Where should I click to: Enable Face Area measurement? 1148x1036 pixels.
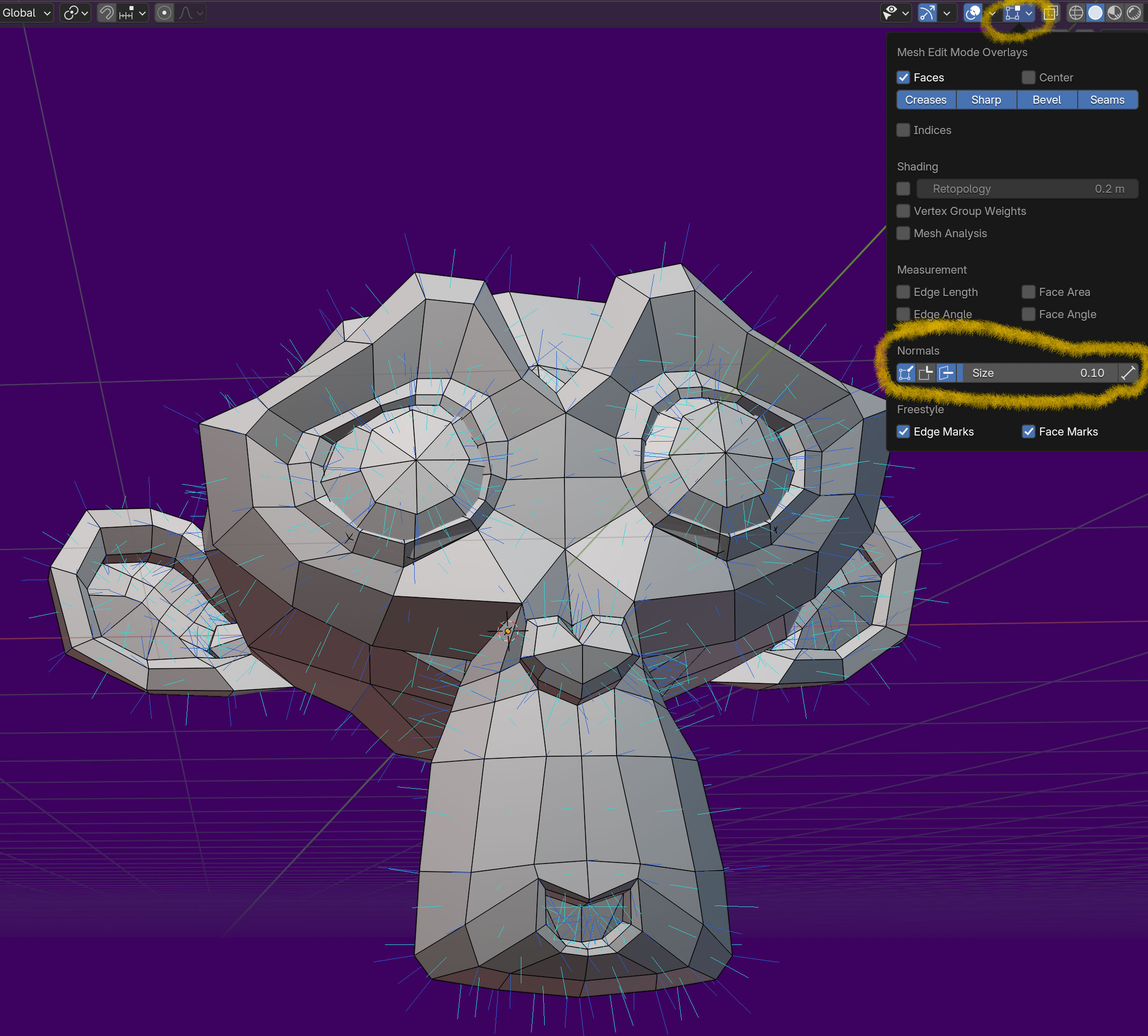[1029, 291]
